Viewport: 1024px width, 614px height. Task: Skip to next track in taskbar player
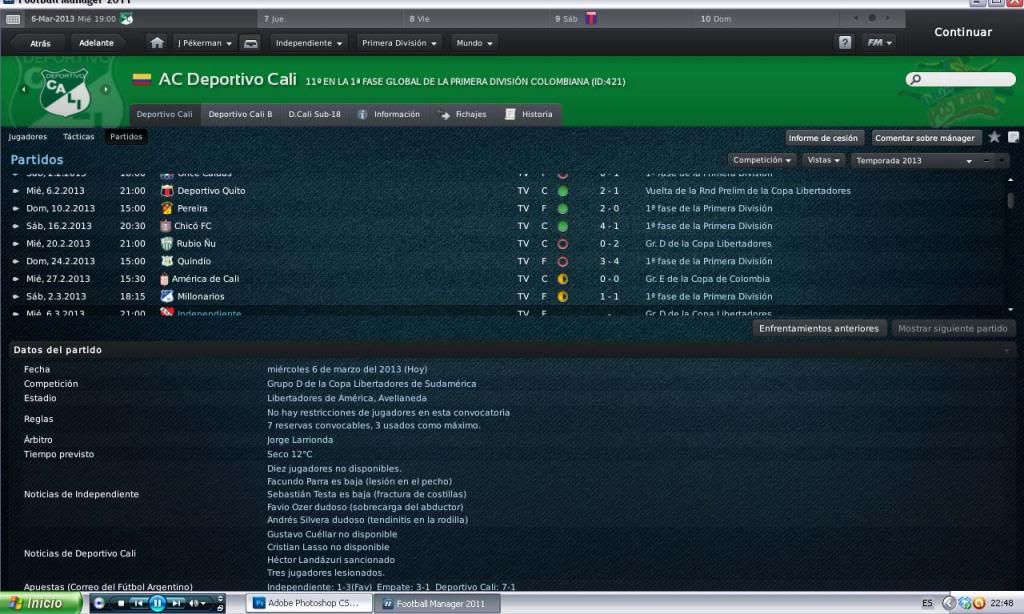(176, 604)
